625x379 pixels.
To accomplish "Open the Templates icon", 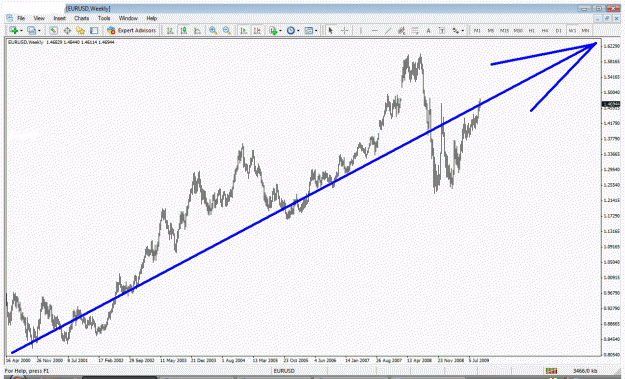I will pyautogui.click(x=309, y=30).
